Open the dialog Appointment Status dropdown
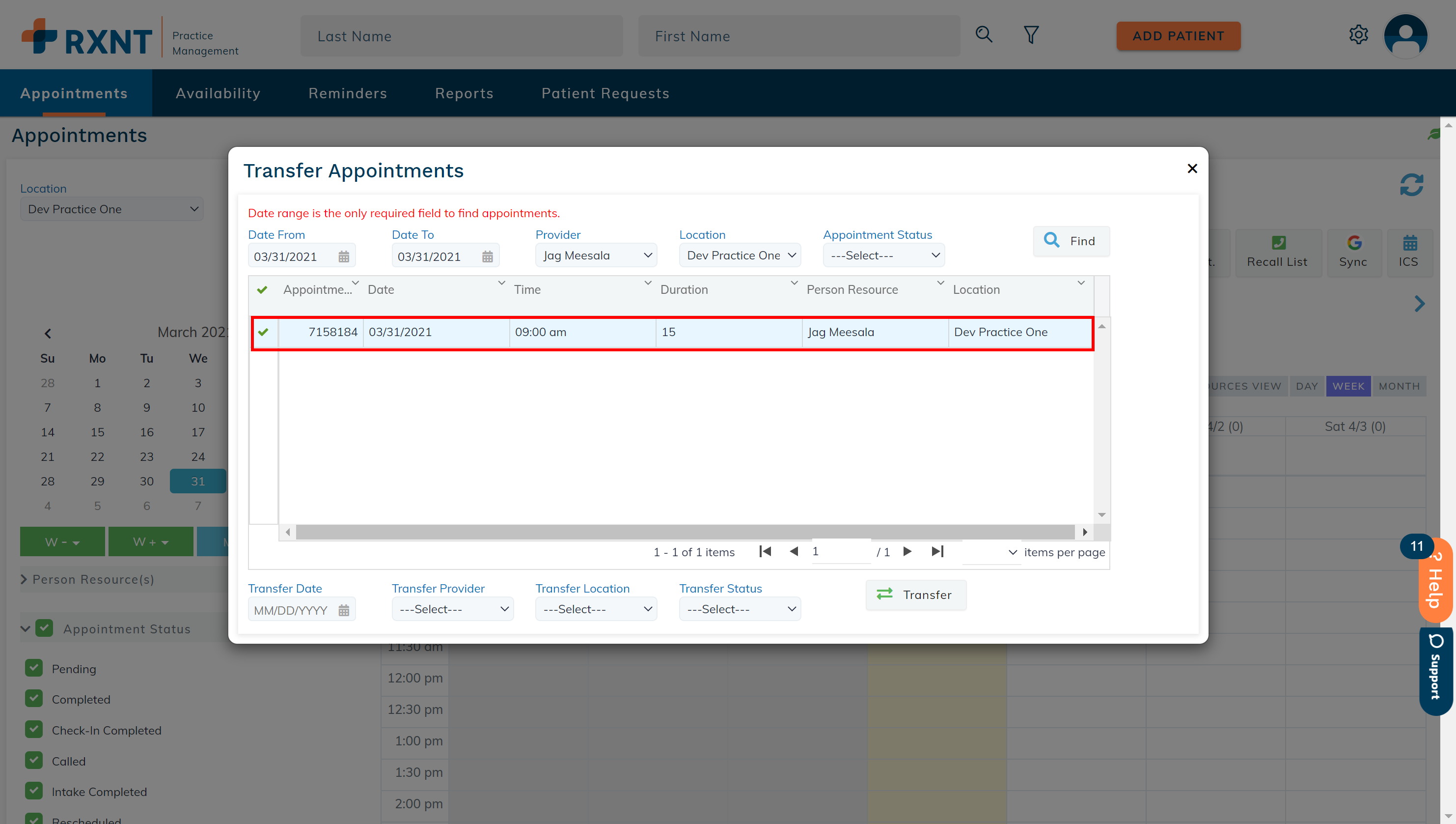The width and height of the screenshot is (1456, 824). point(884,256)
